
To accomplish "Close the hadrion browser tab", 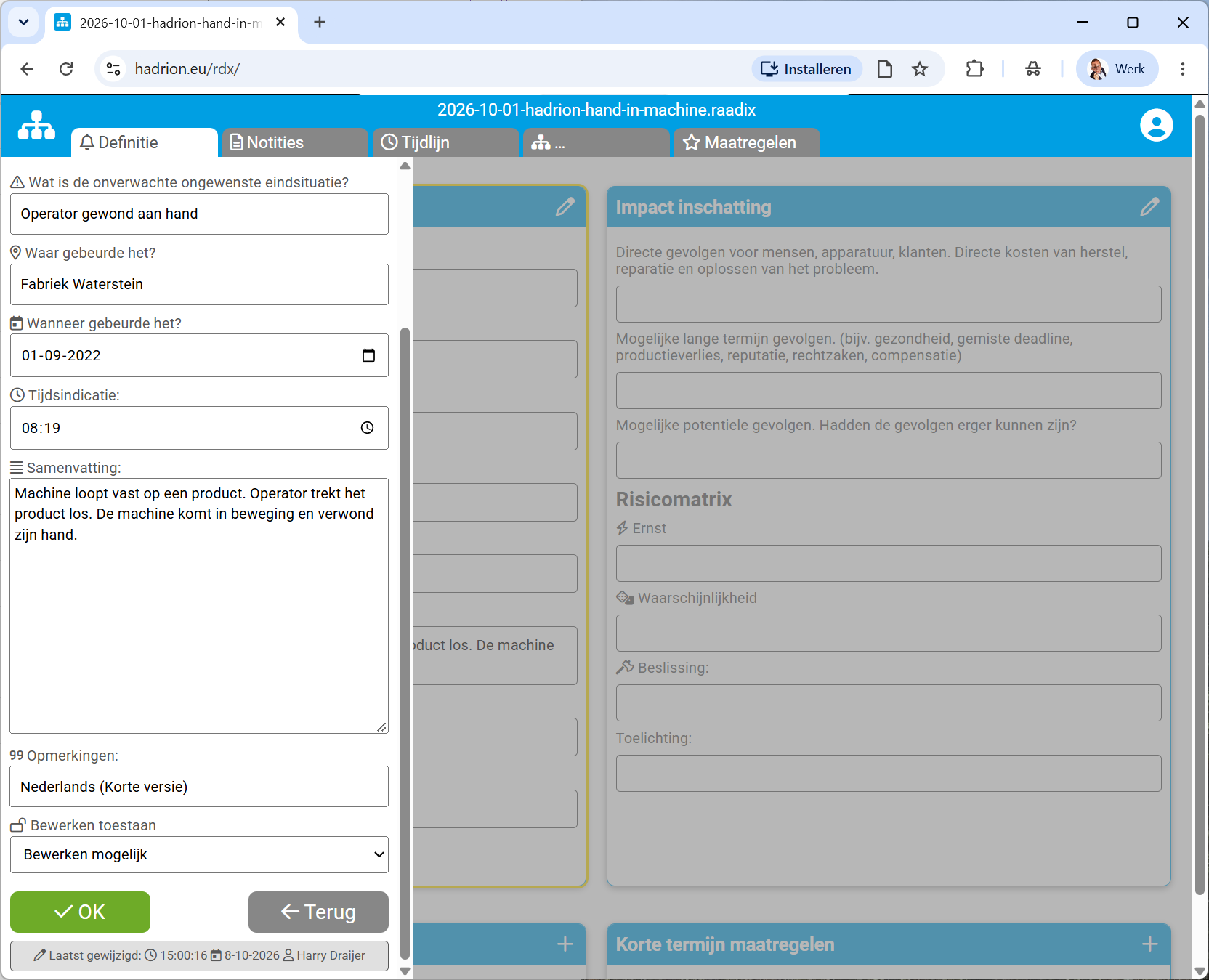I will (280, 23).
